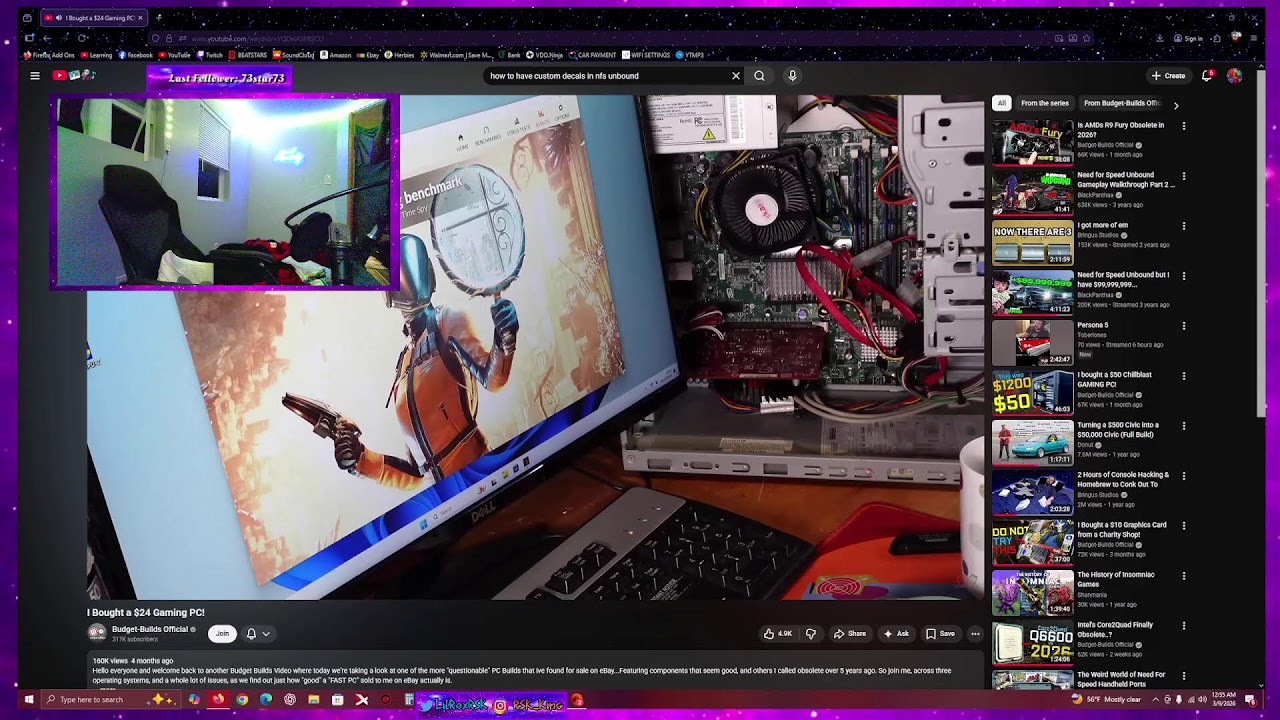Open options for 'Intels Core2Quad Finally Obsolete' video
This screenshot has width=1280, height=720.
(1184, 626)
